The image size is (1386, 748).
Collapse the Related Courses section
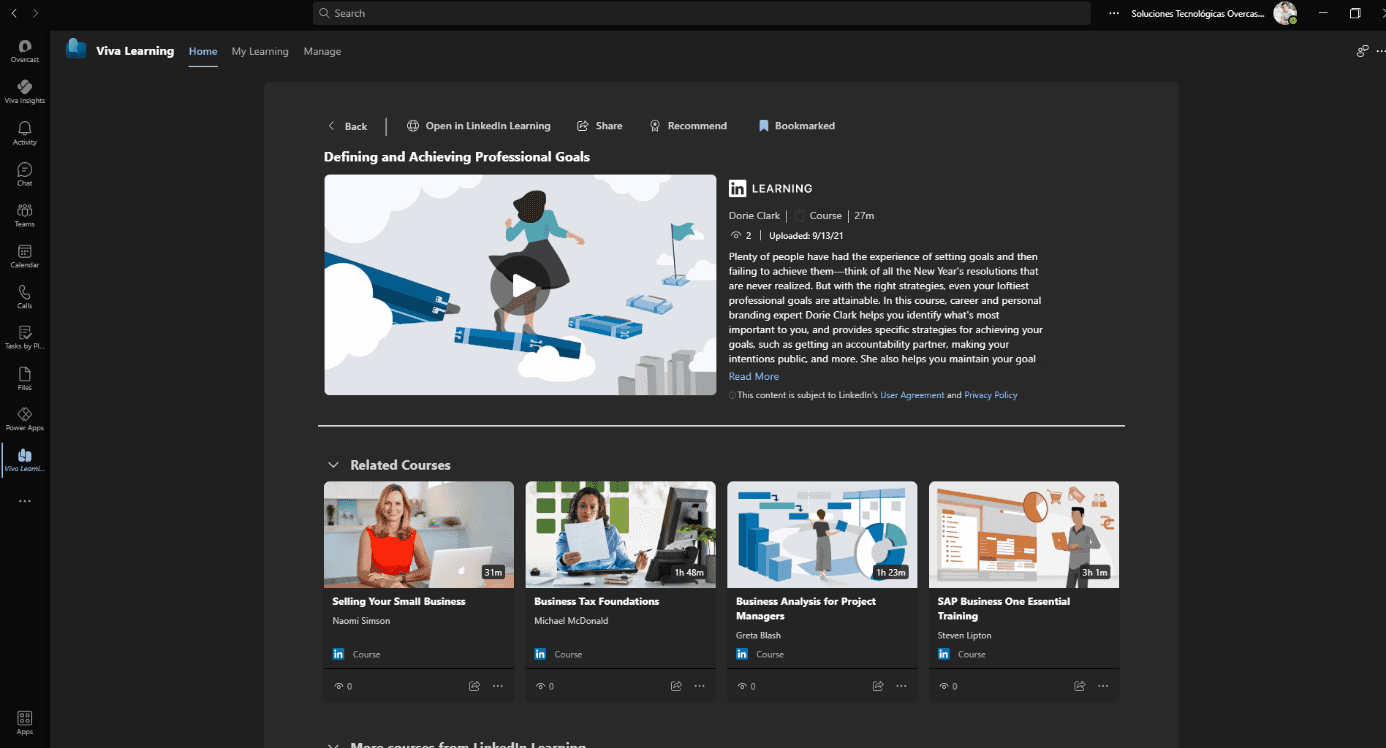(x=333, y=465)
